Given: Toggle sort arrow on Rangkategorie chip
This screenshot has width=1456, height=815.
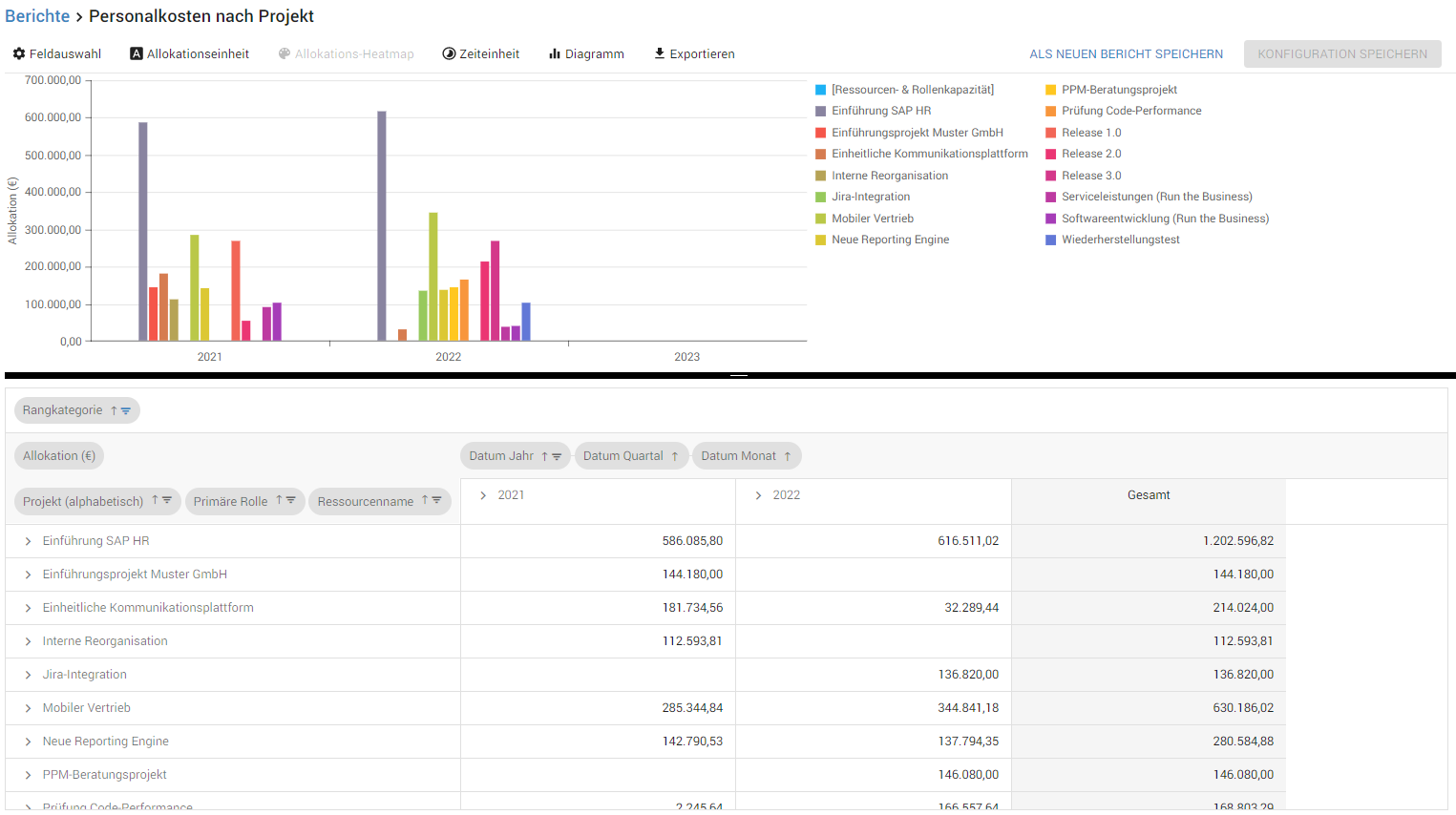Looking at the screenshot, I should 114,410.
